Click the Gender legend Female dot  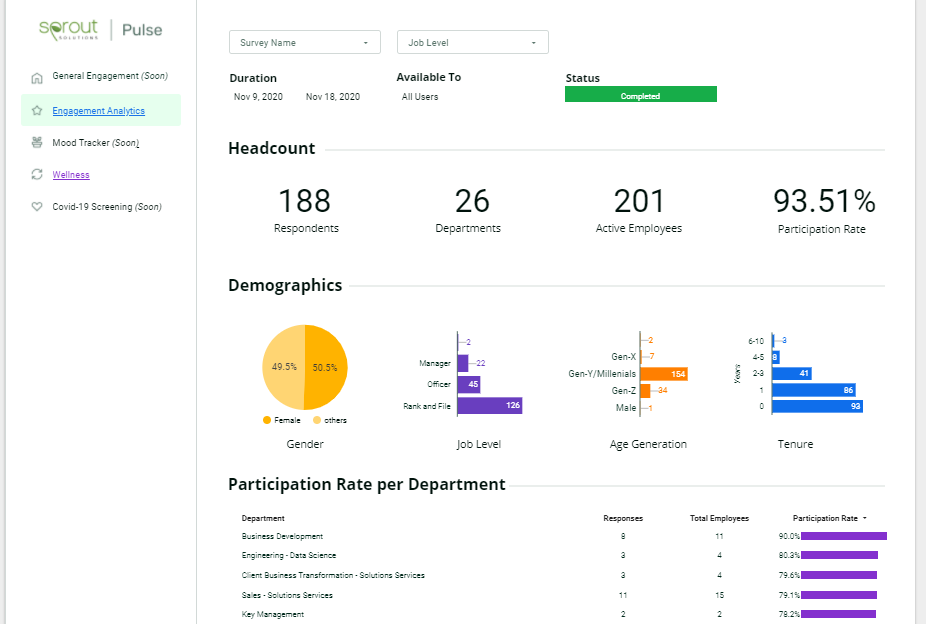[x=265, y=420]
